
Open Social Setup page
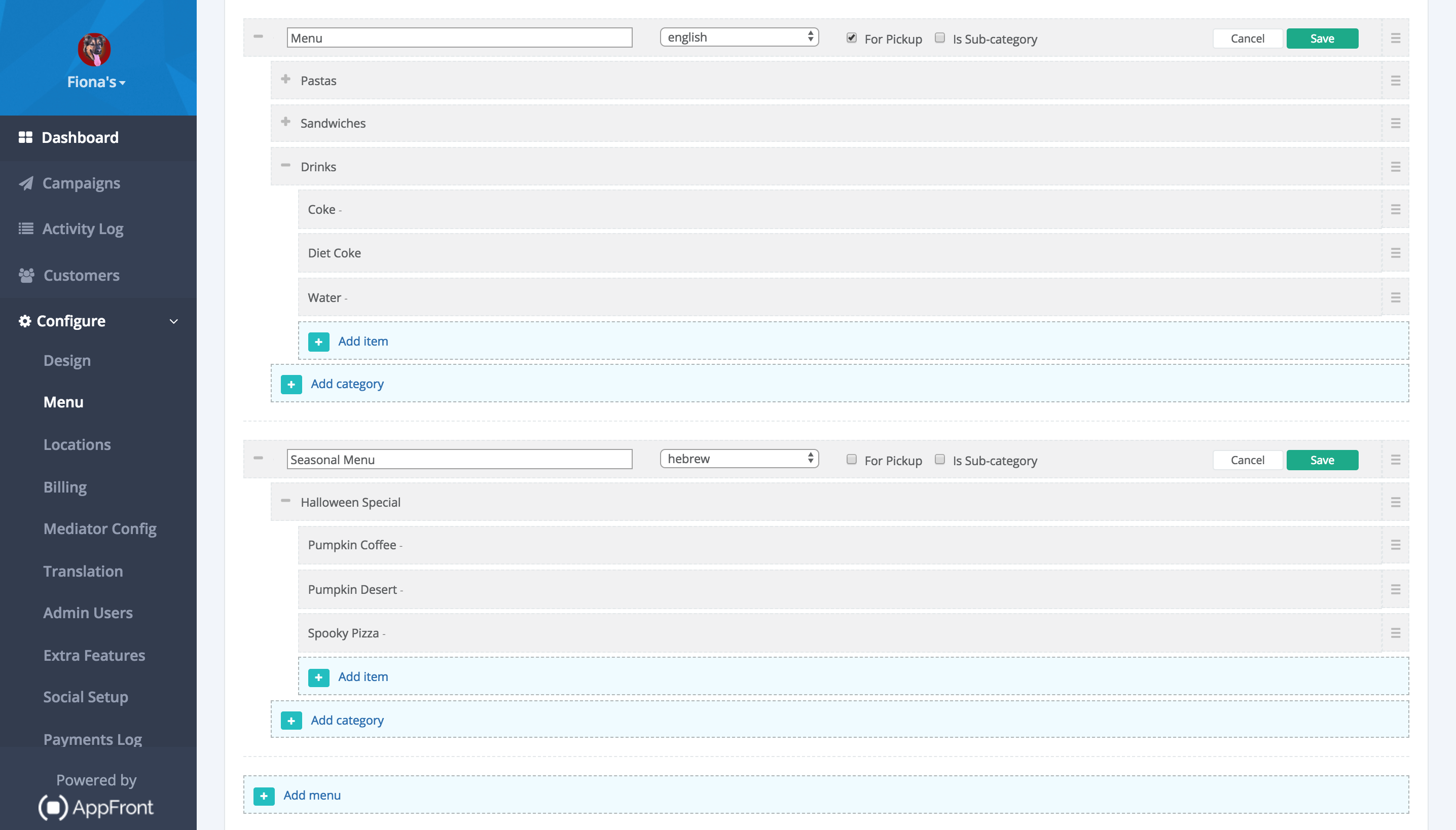86,697
